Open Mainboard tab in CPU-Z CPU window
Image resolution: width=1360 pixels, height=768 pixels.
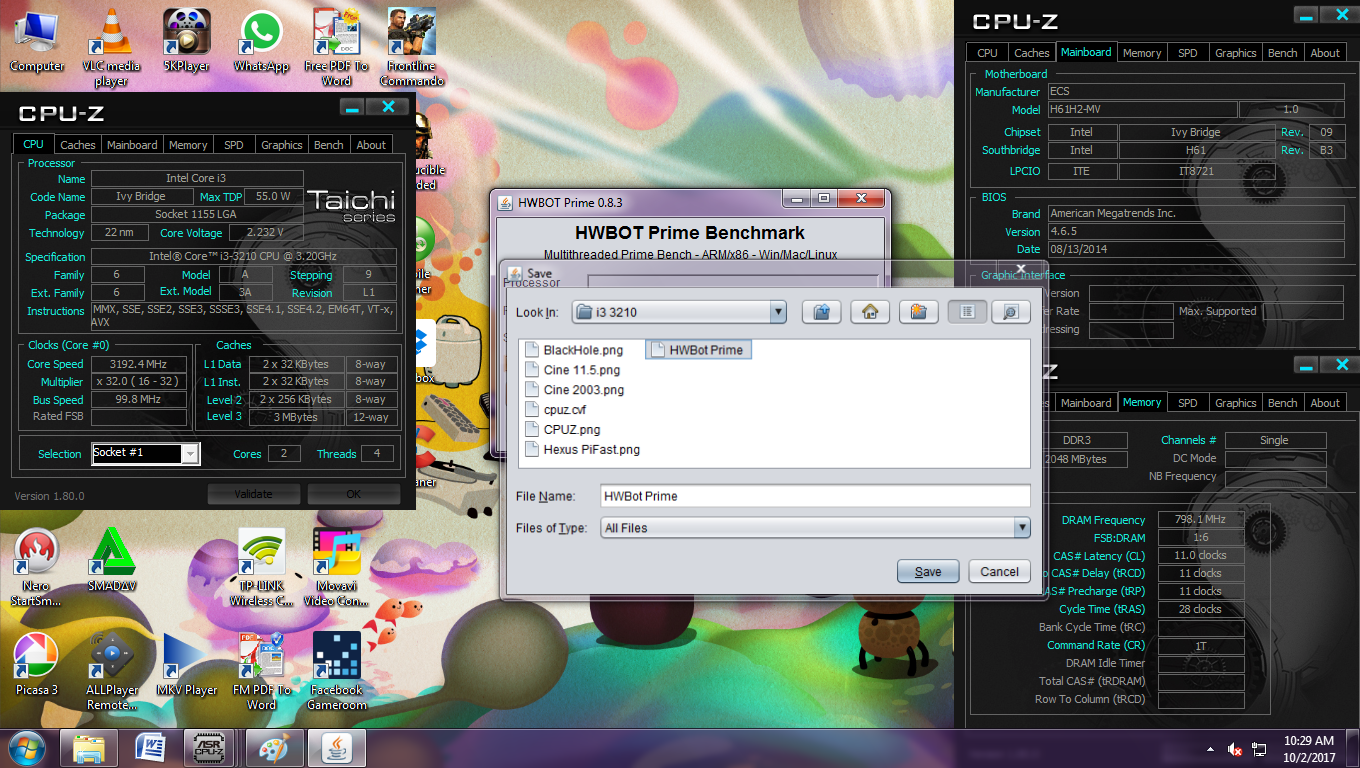coord(132,145)
